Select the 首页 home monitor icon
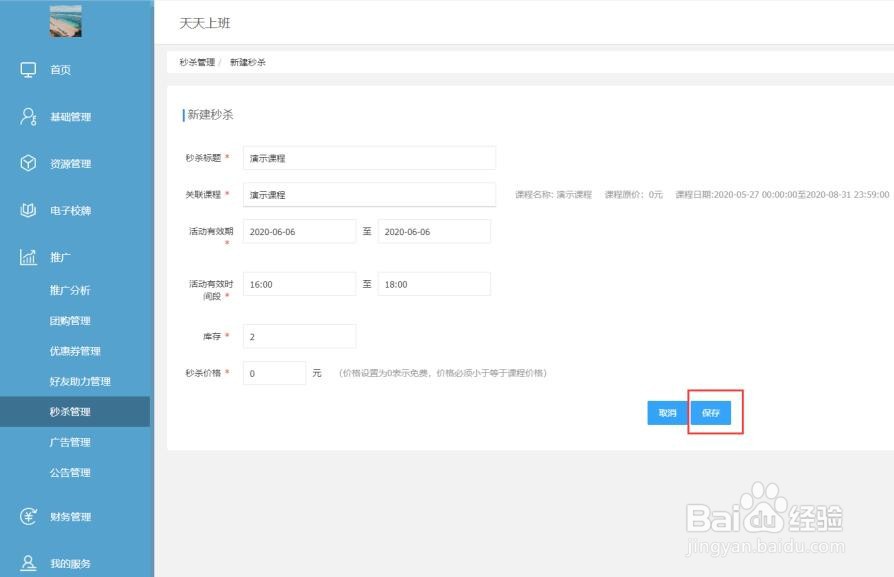This screenshot has width=894, height=577. point(28,69)
